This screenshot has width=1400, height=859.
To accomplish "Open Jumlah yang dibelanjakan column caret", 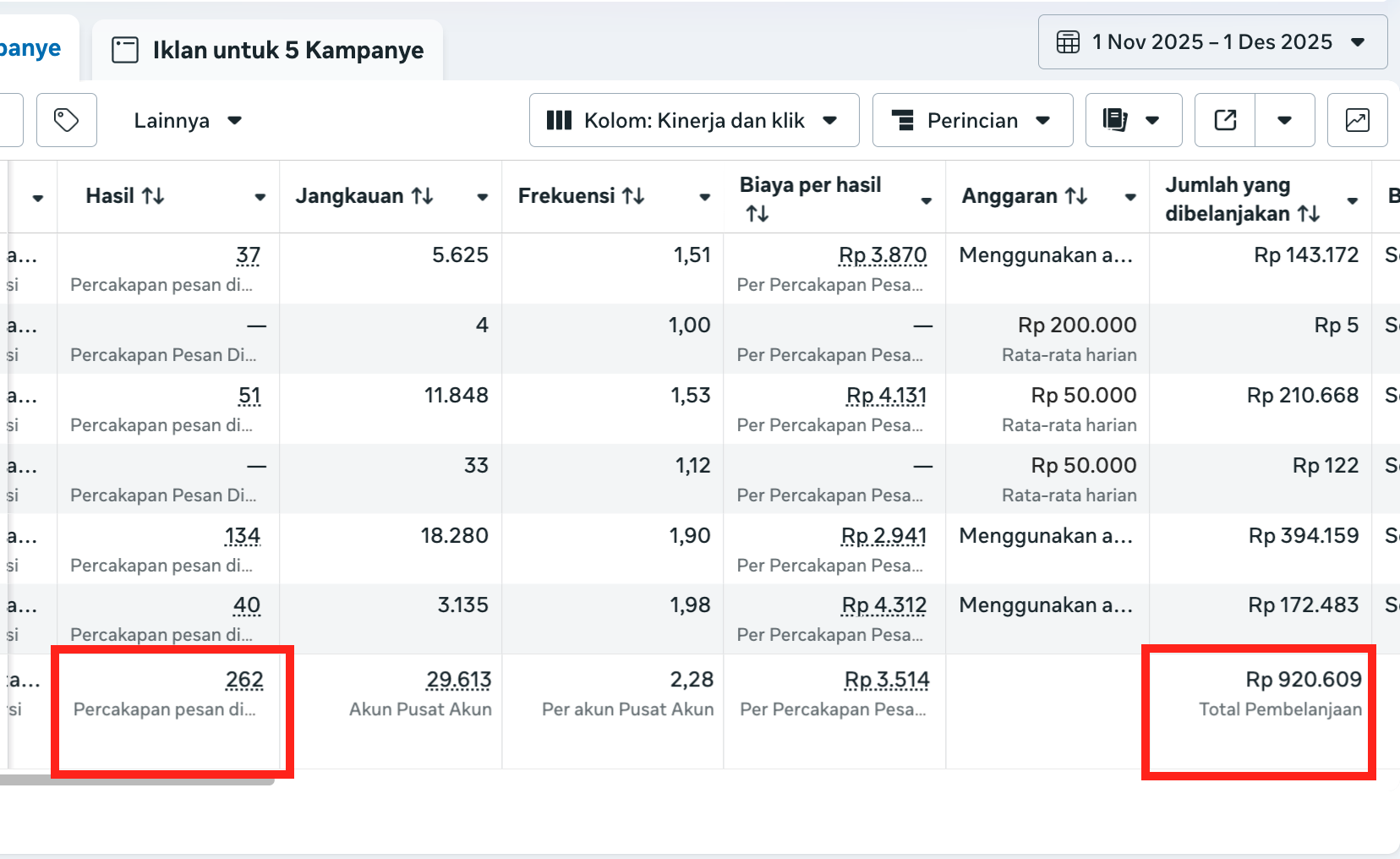I will (1352, 200).
